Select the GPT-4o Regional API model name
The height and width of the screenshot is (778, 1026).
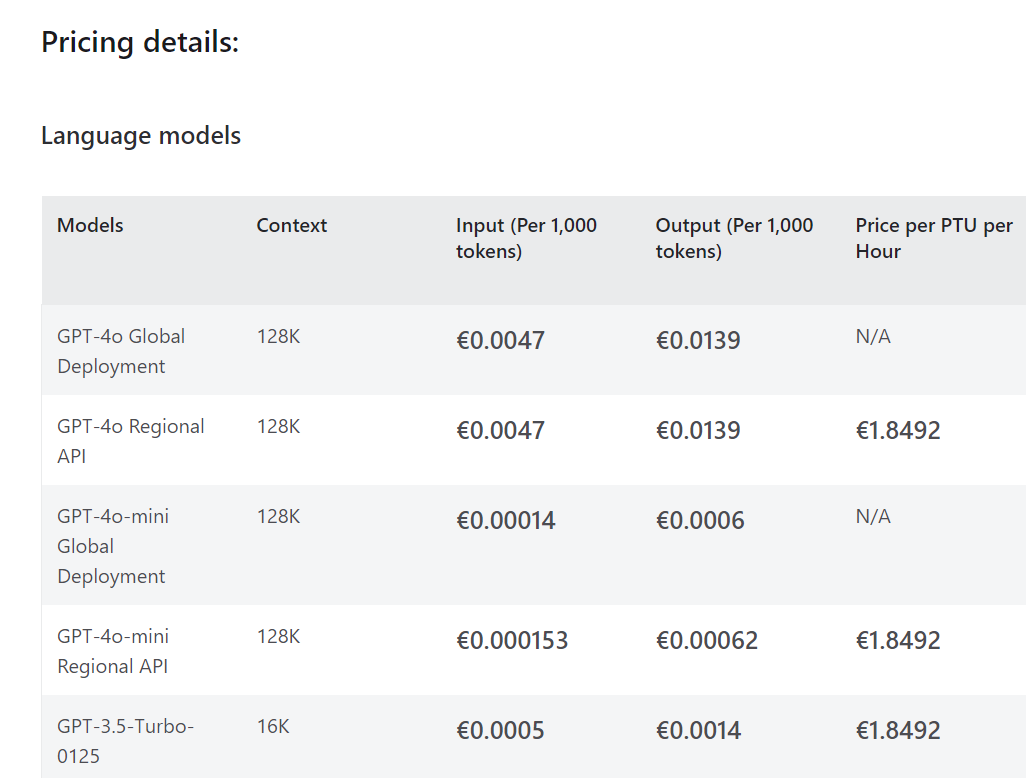(130, 441)
